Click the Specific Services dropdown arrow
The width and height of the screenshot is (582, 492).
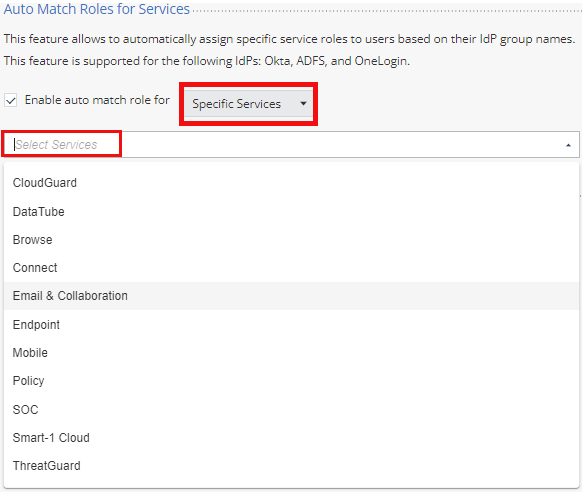tap(303, 104)
